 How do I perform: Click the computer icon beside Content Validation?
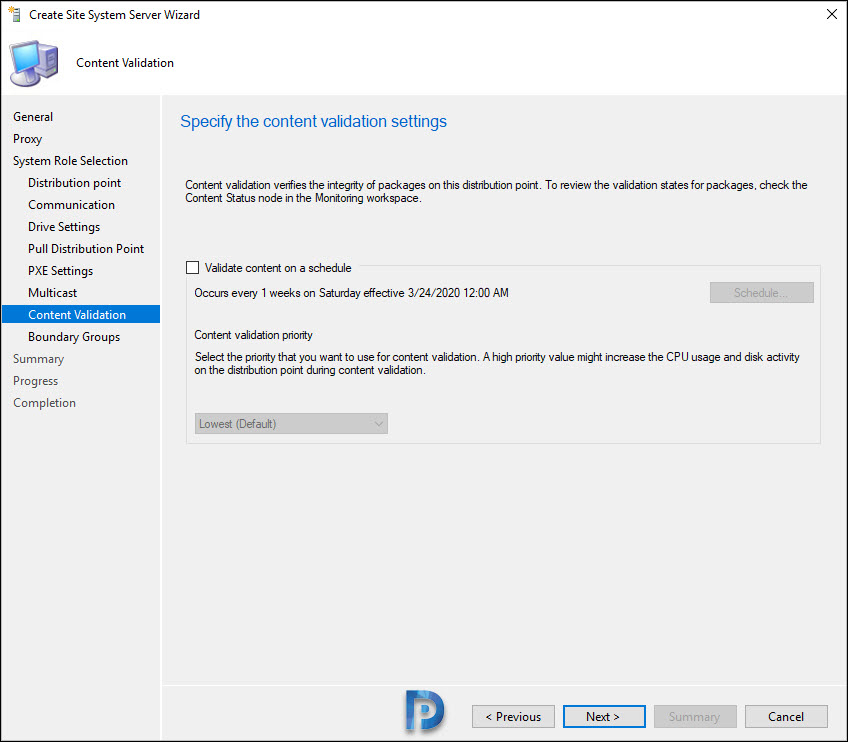(34, 63)
